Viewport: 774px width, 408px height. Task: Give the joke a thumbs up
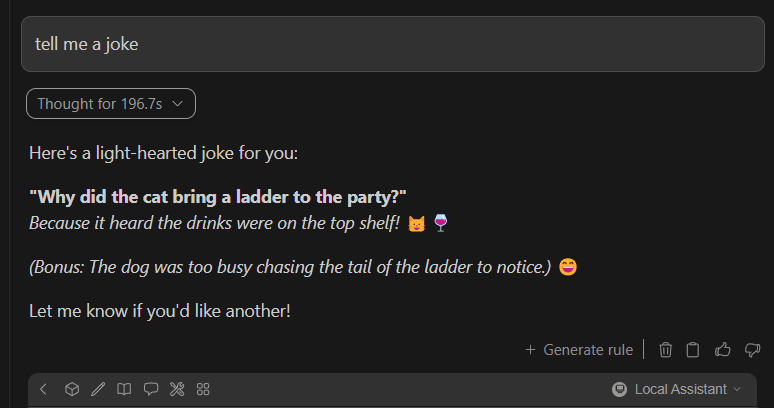(x=723, y=350)
